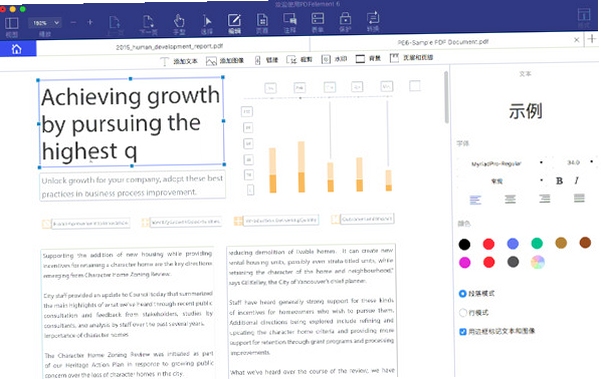Open the Protect (保护) lock tool

pyautogui.click(x=345, y=22)
